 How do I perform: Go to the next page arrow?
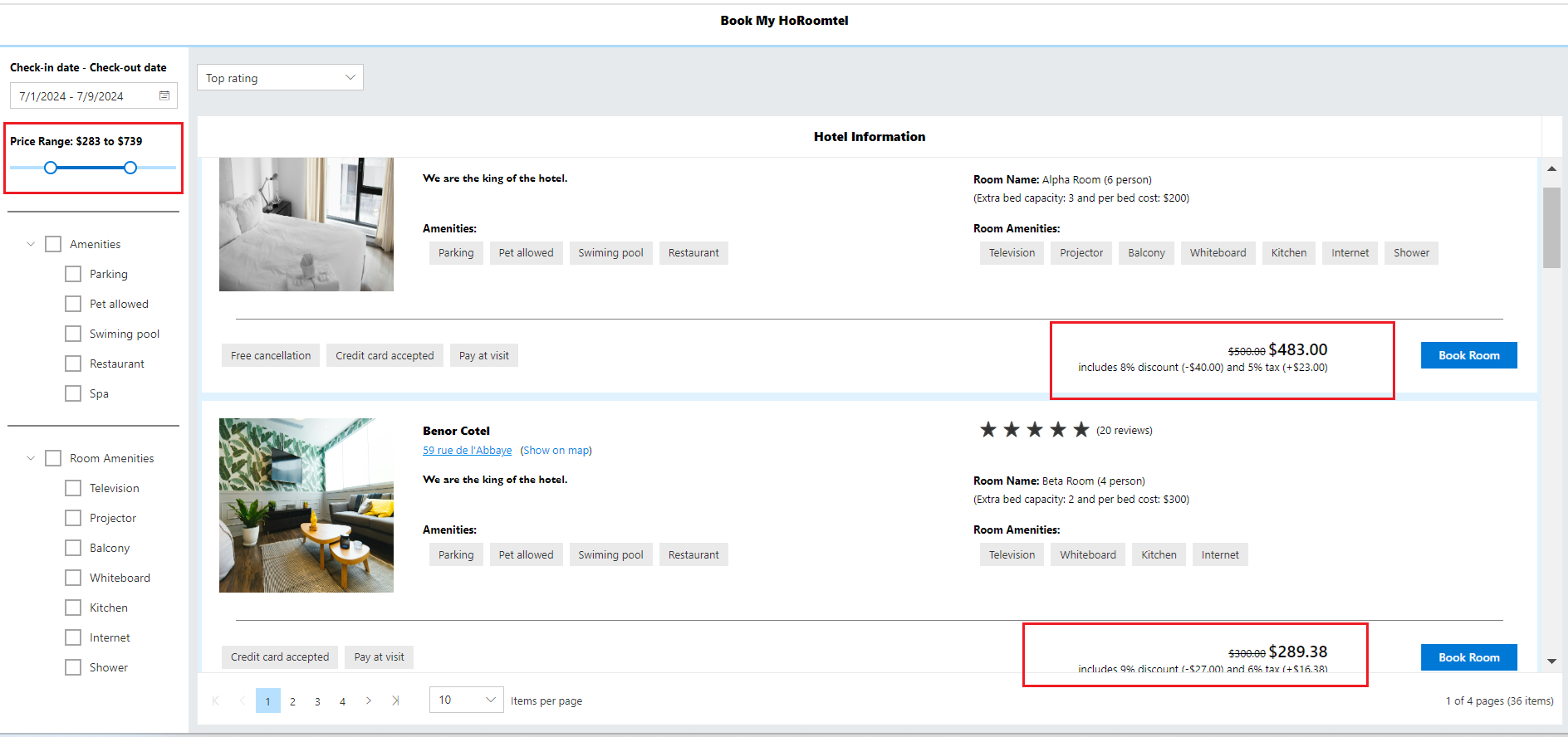(369, 700)
